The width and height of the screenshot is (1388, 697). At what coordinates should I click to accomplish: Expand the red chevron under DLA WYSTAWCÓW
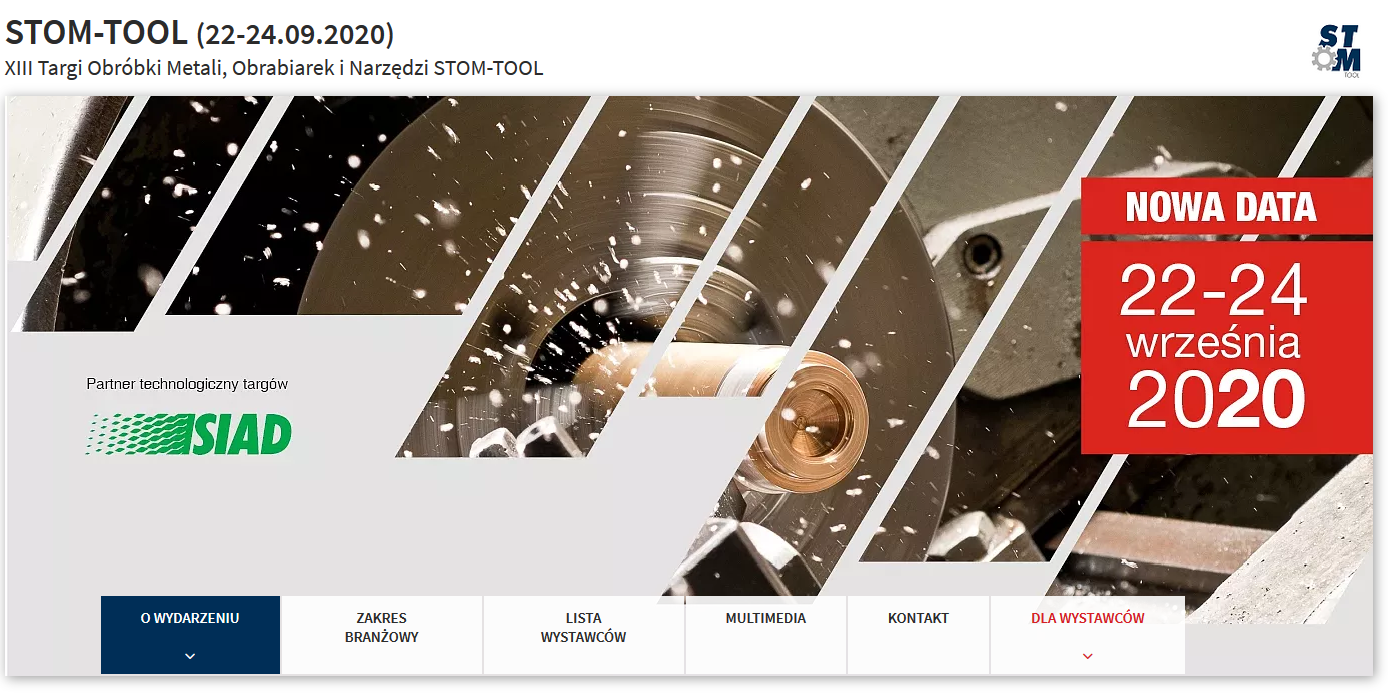click(x=1088, y=656)
